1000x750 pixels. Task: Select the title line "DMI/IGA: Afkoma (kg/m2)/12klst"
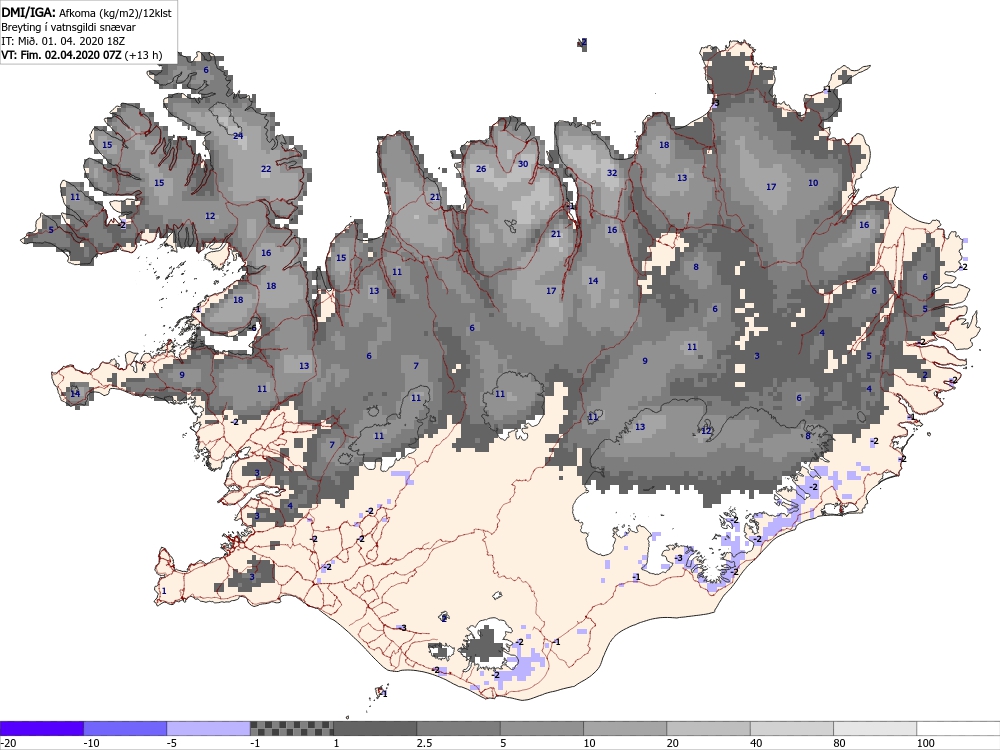(86, 12)
